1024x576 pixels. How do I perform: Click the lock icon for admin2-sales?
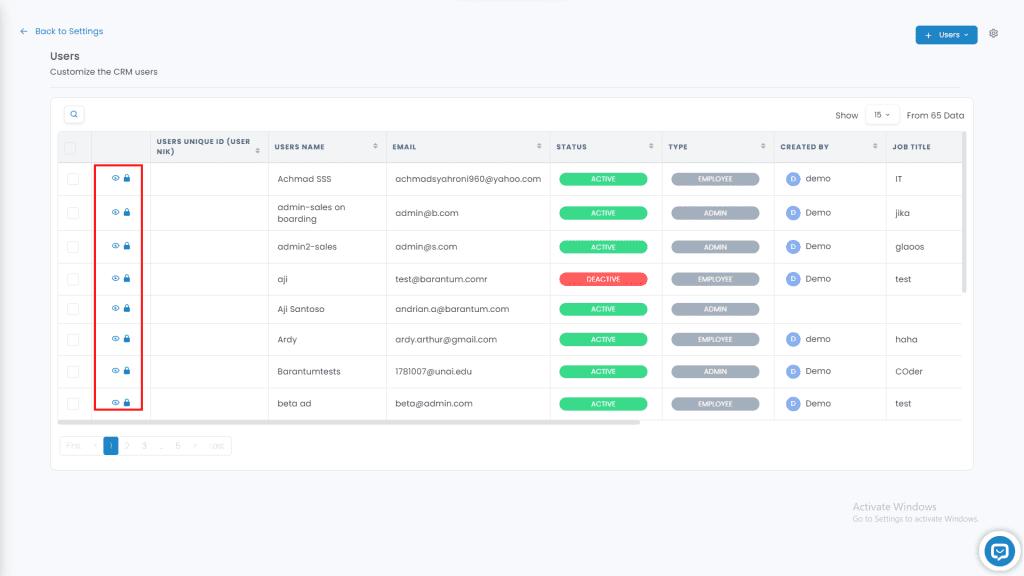click(x=127, y=246)
